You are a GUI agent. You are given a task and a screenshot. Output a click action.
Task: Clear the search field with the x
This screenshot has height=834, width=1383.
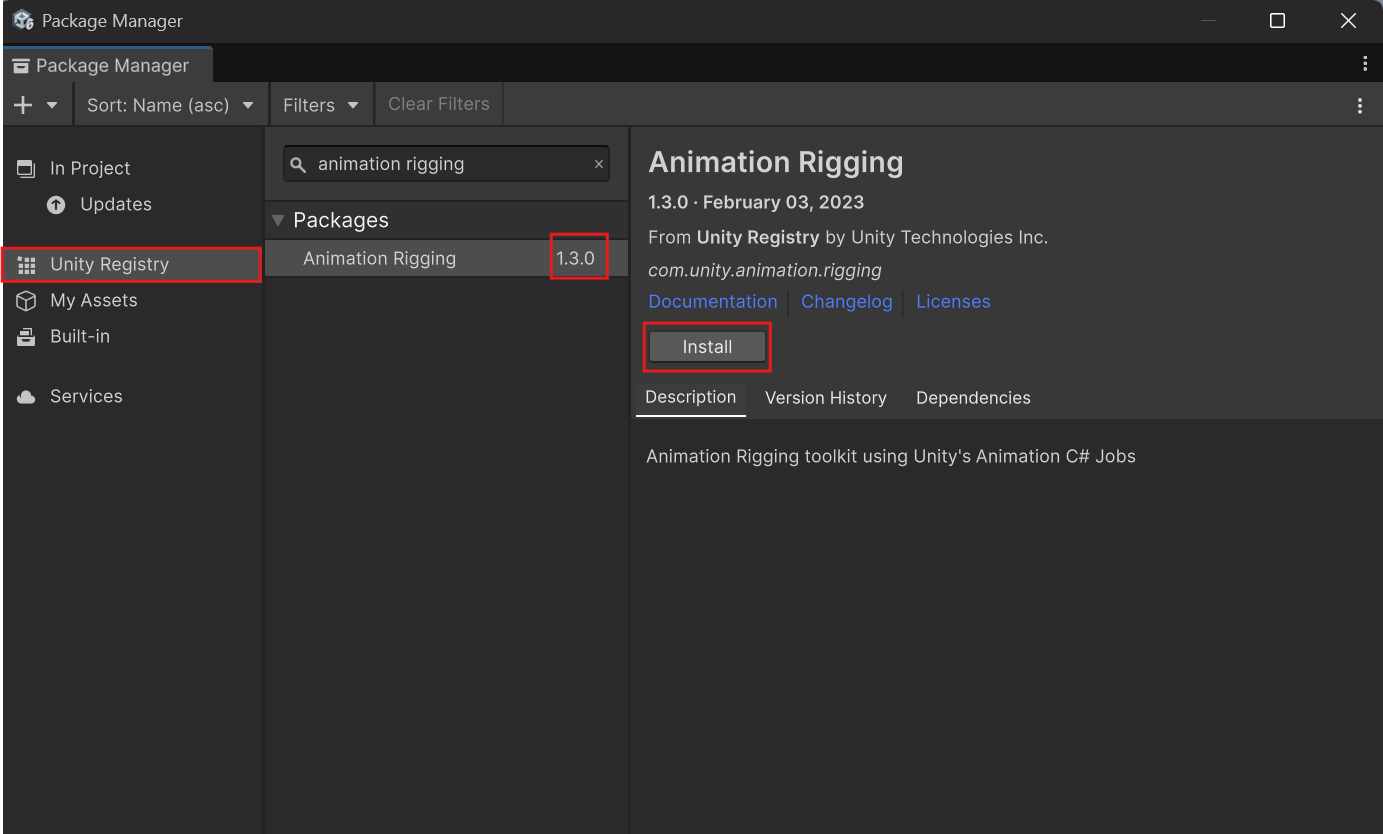tap(598, 163)
